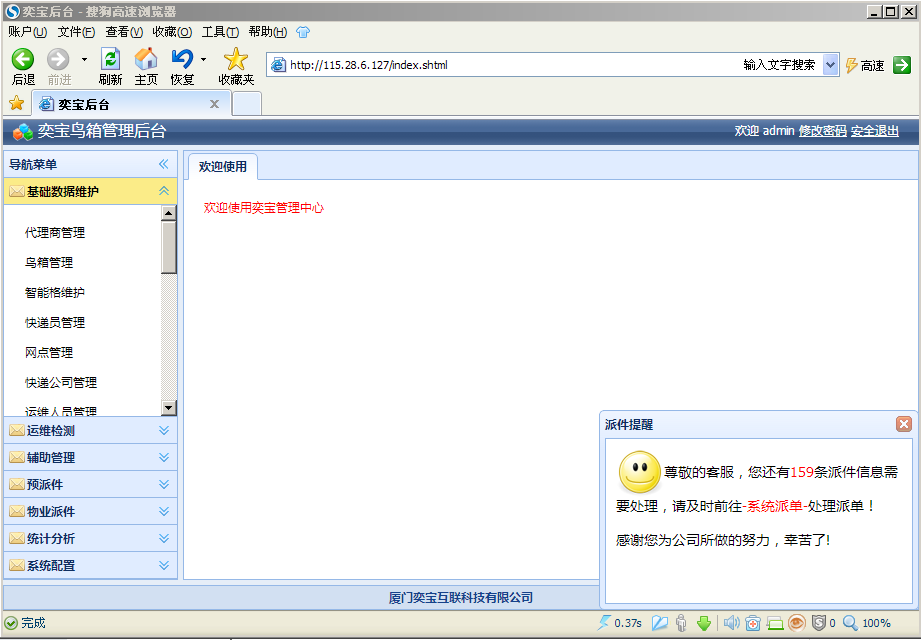Click the green go arrow beside address bar

click(902, 65)
